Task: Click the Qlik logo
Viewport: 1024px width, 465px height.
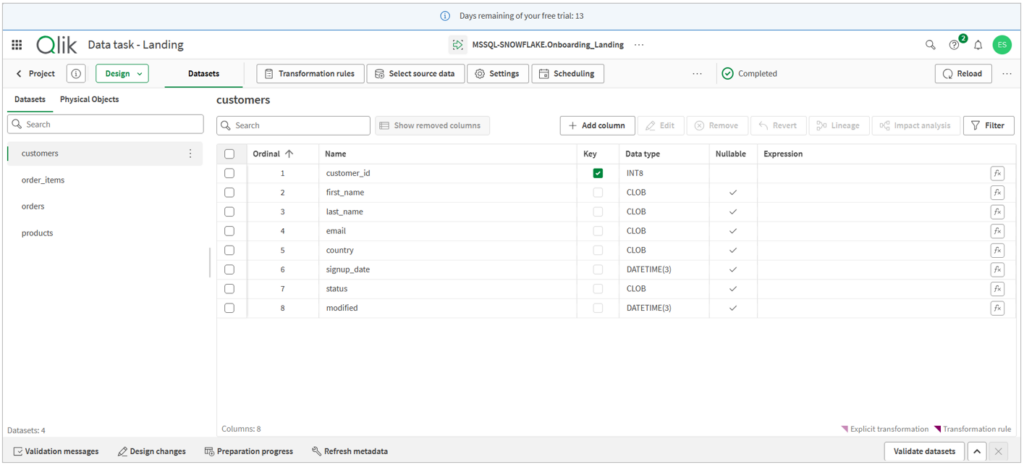Action: click(57, 45)
